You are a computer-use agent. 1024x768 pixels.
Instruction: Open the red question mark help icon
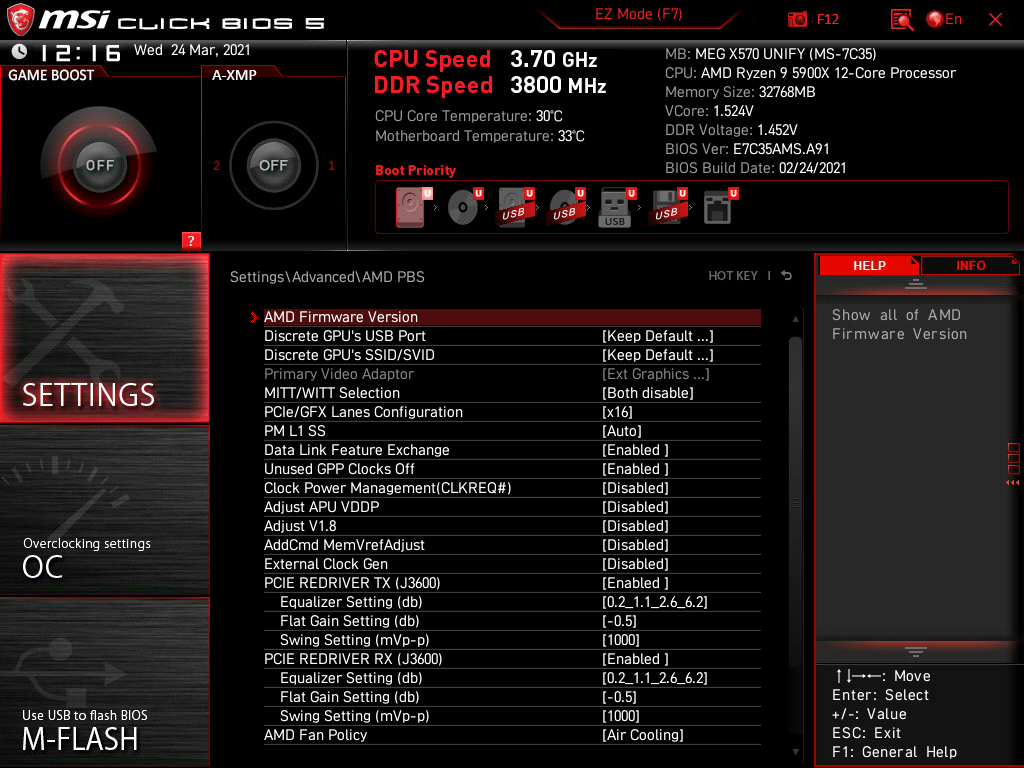click(x=191, y=240)
